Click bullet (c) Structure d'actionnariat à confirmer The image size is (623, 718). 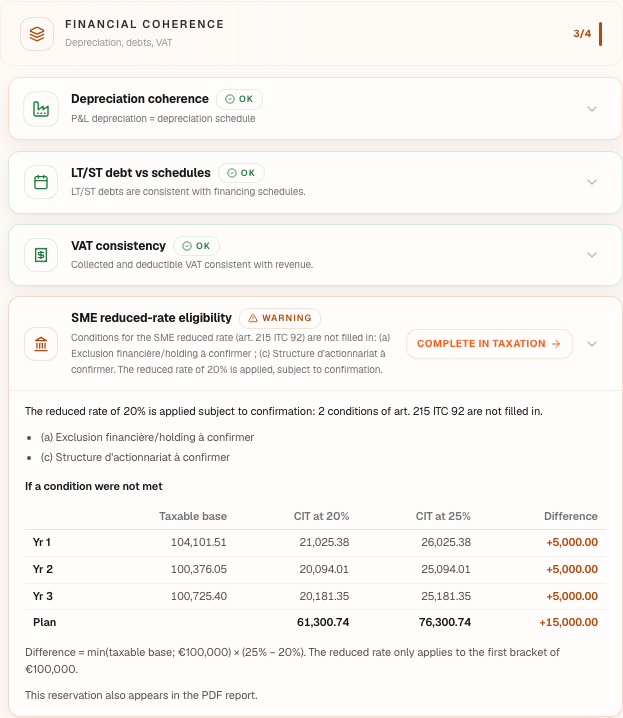coord(135,457)
